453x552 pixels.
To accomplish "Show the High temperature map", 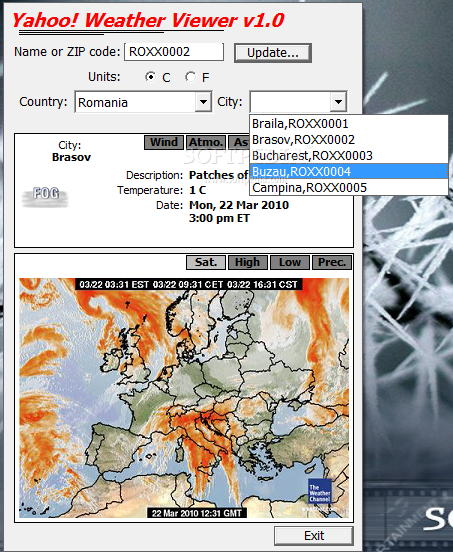I will (x=248, y=262).
